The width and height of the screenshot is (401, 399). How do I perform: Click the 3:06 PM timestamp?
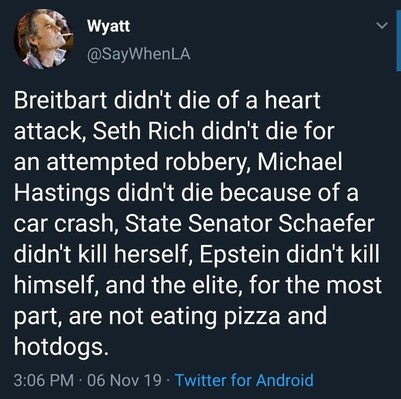coord(44,380)
